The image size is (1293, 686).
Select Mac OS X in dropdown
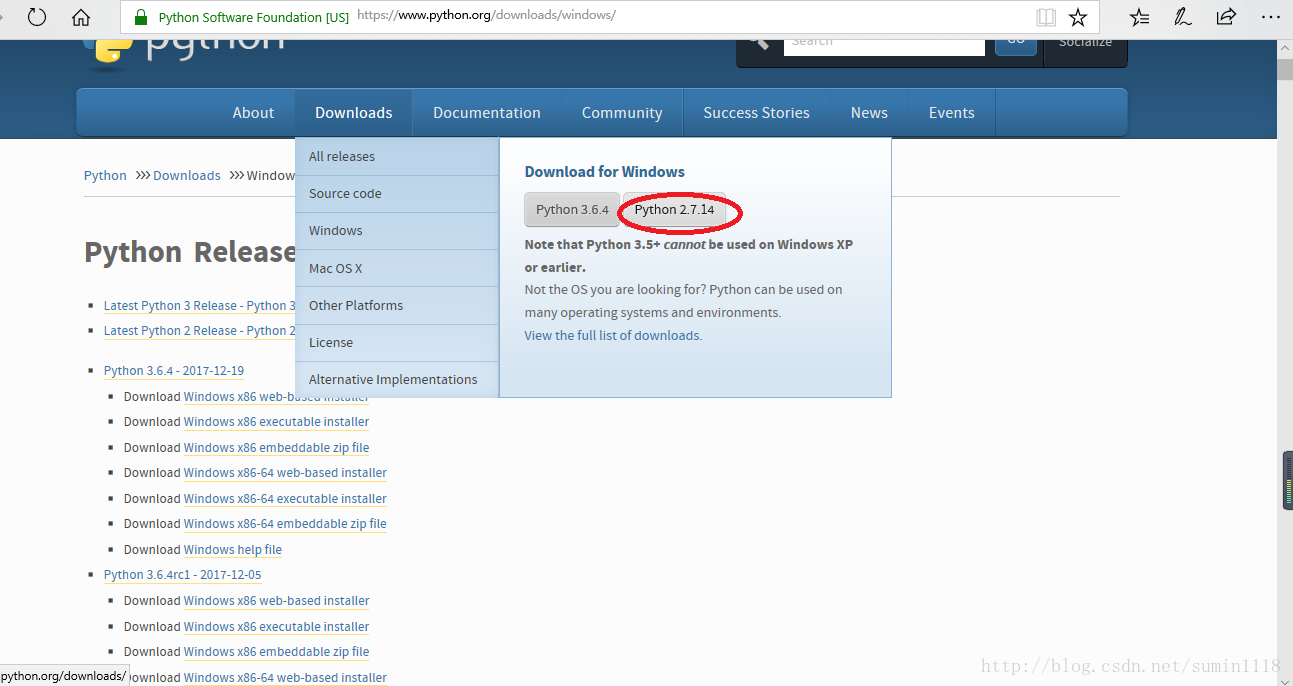(397, 268)
